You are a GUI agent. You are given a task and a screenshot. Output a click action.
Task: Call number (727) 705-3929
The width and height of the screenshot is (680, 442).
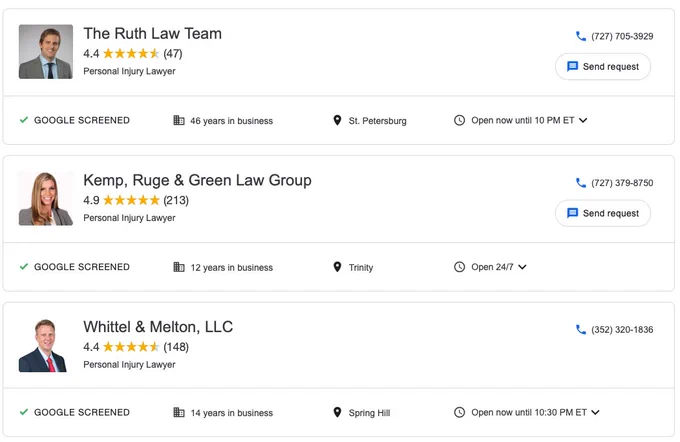[x=622, y=36]
